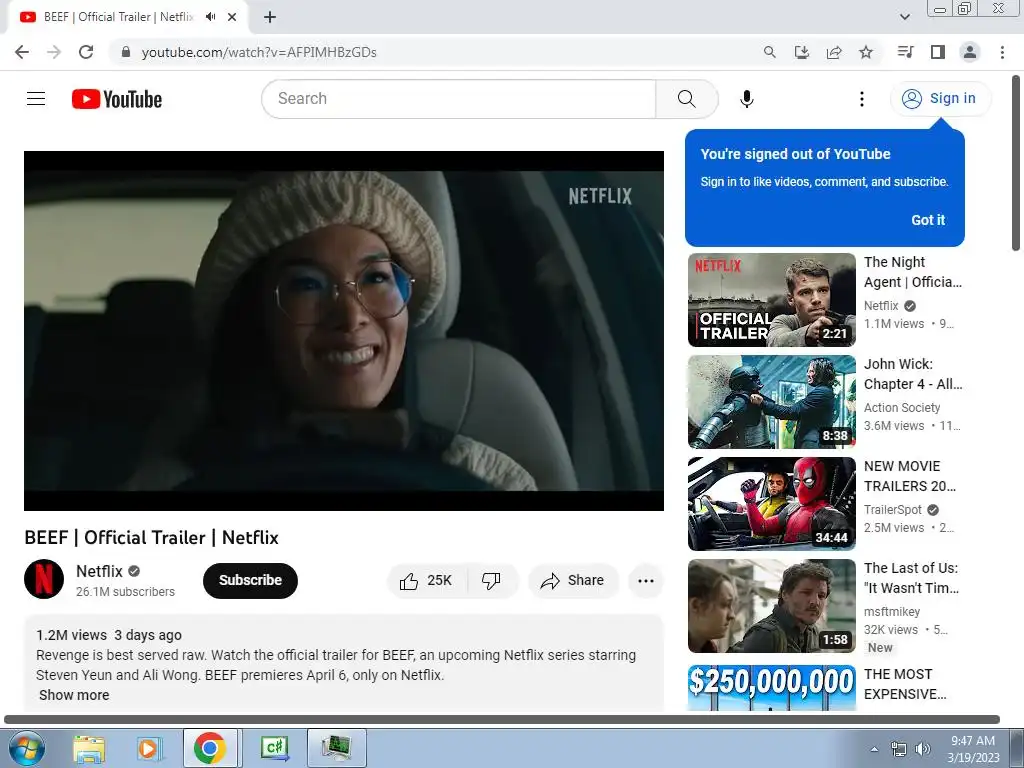The height and width of the screenshot is (768, 1024).
Task: Go forward in browser history
Action: tap(54, 52)
